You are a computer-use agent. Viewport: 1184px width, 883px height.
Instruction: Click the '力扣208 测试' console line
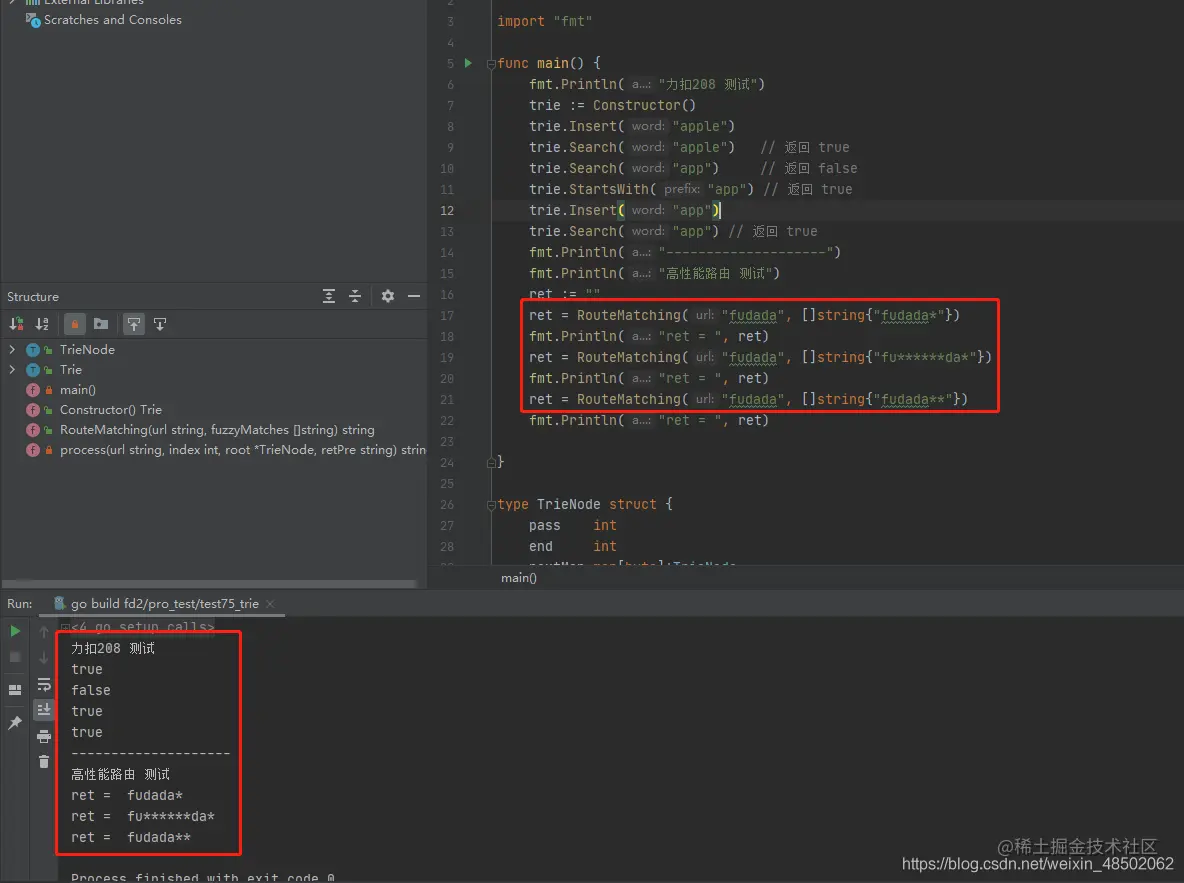[113, 648]
